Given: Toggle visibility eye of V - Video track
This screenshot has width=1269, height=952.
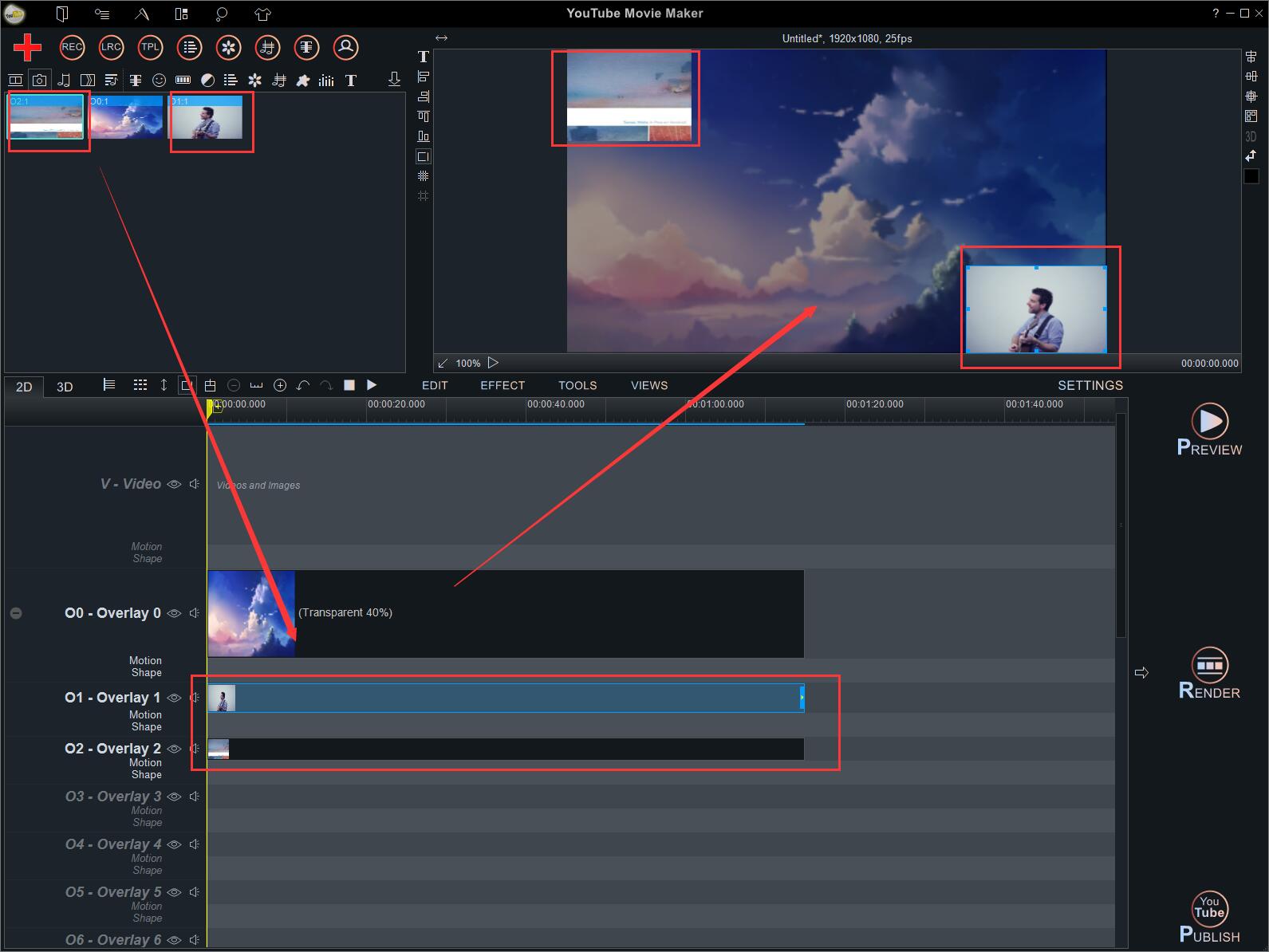Looking at the screenshot, I should point(174,484).
